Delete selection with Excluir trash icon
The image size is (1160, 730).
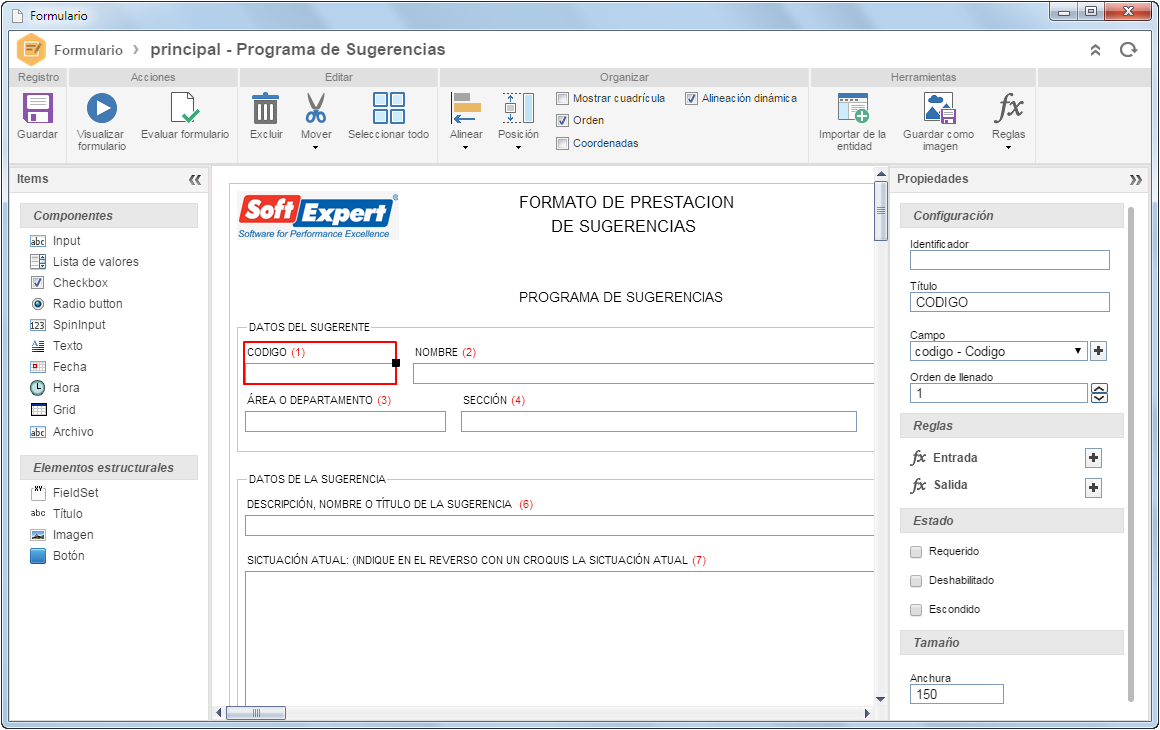266,108
